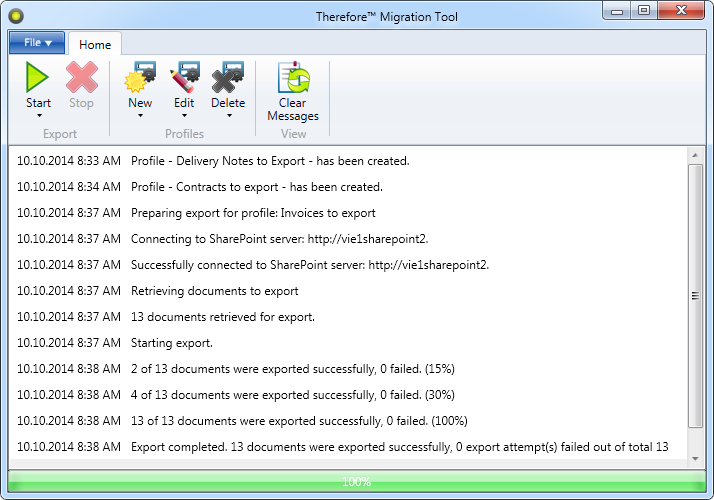Screen dimensions: 714x500
Task: Select the 'Starting export.' message
Action: [172, 342]
